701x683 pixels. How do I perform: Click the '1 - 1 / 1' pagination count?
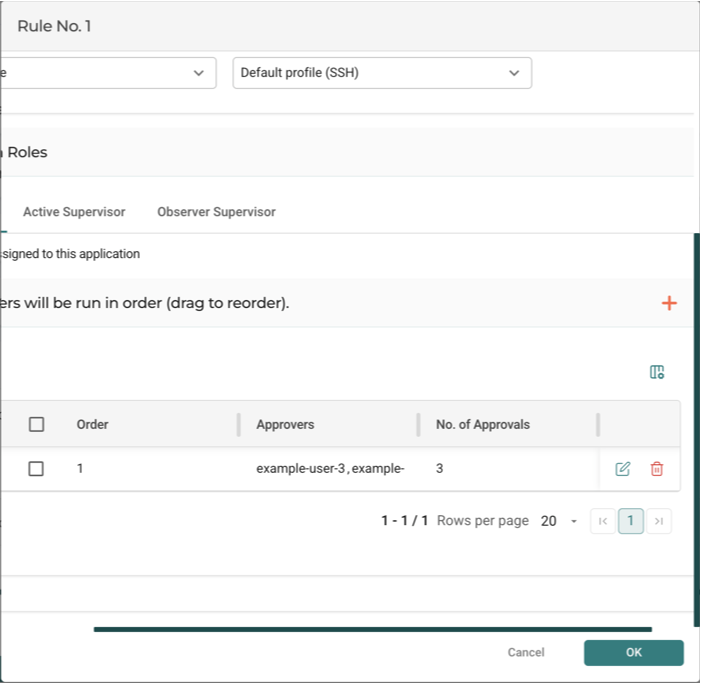pos(405,521)
